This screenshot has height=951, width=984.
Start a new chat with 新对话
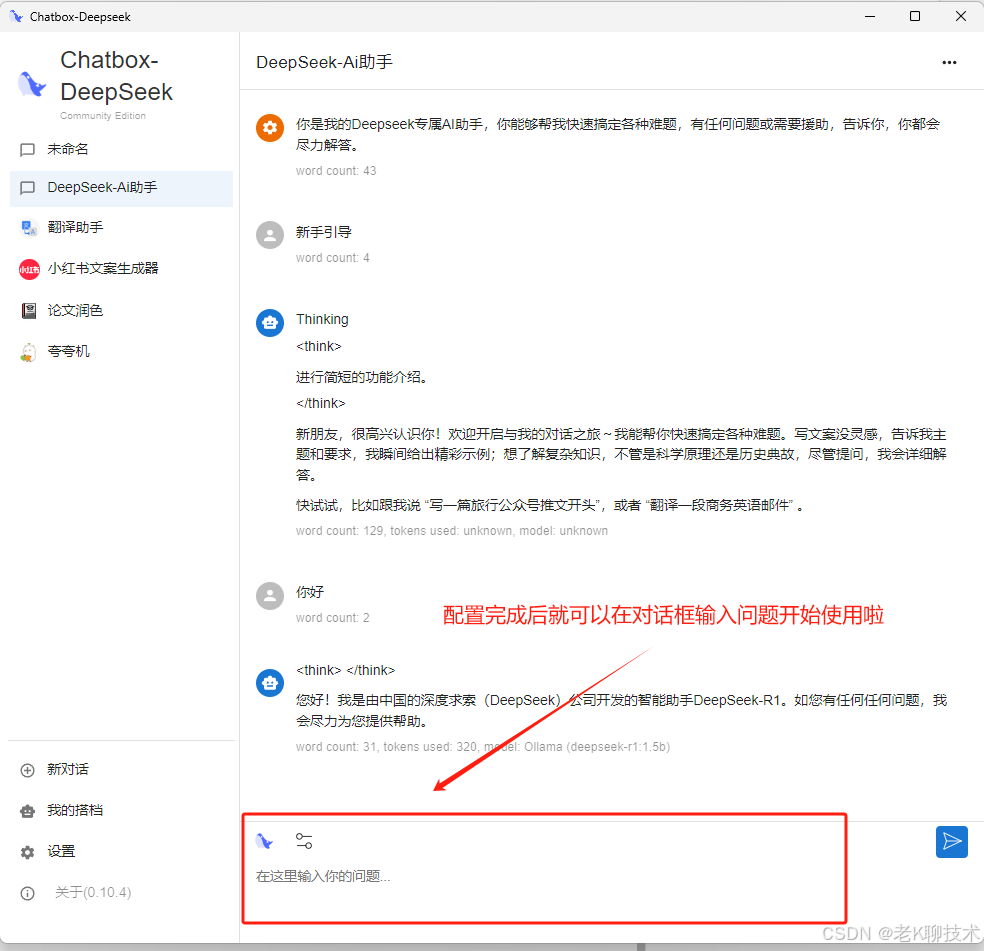tap(121, 770)
